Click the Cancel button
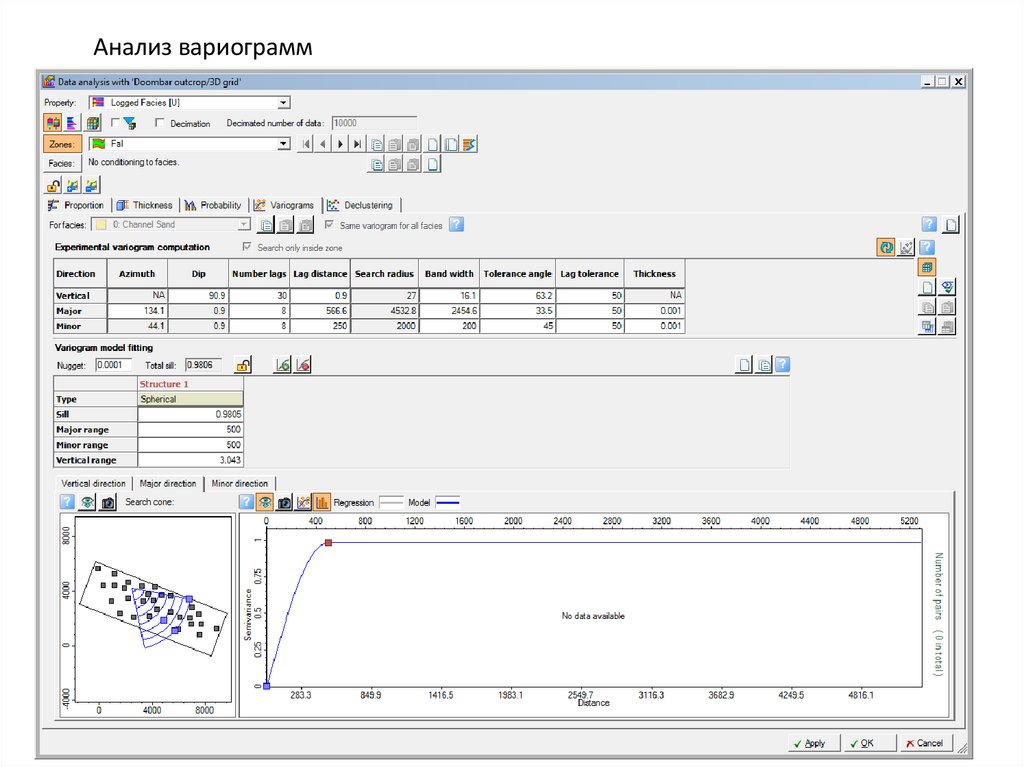The image size is (1024, 767). [925, 743]
